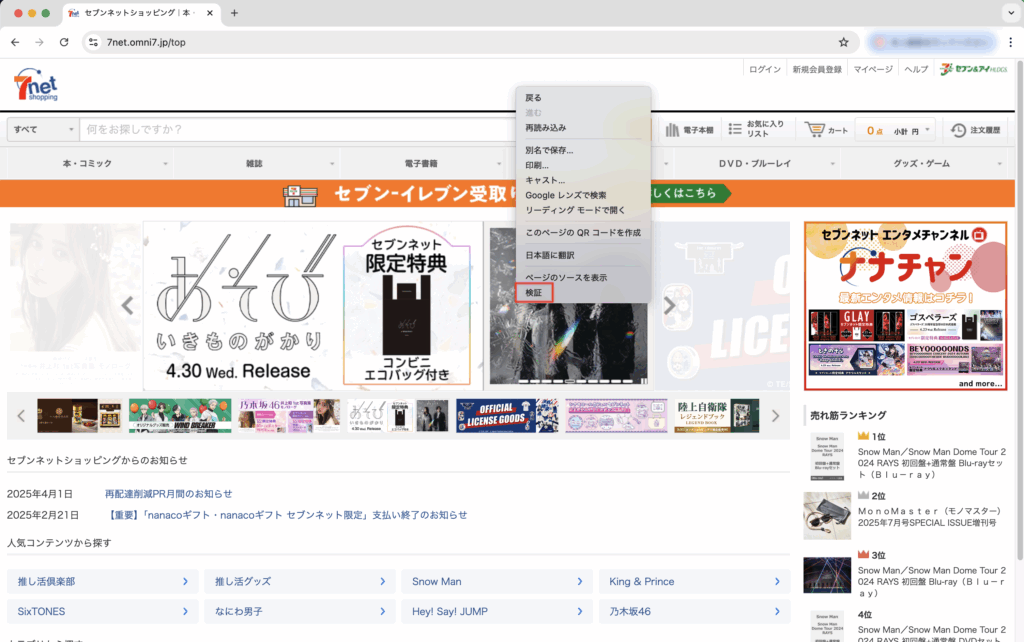Click the store icon on the orange banner
Image resolution: width=1024 pixels, height=642 pixels.
[300, 195]
